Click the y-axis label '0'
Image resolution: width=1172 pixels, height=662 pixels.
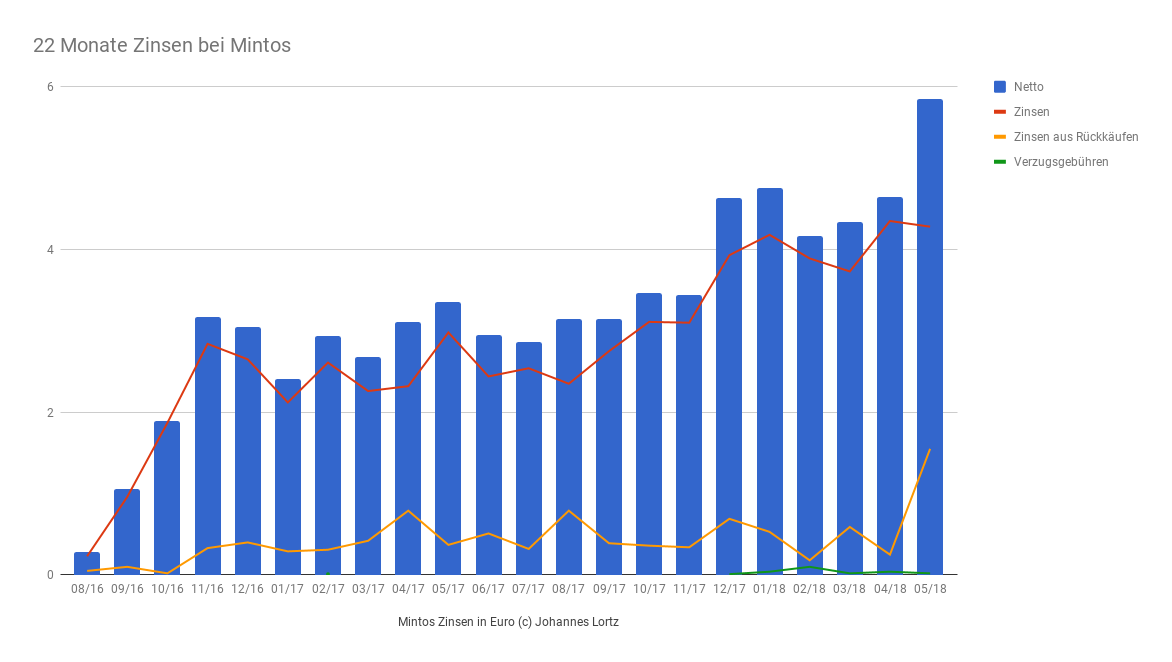point(50,575)
